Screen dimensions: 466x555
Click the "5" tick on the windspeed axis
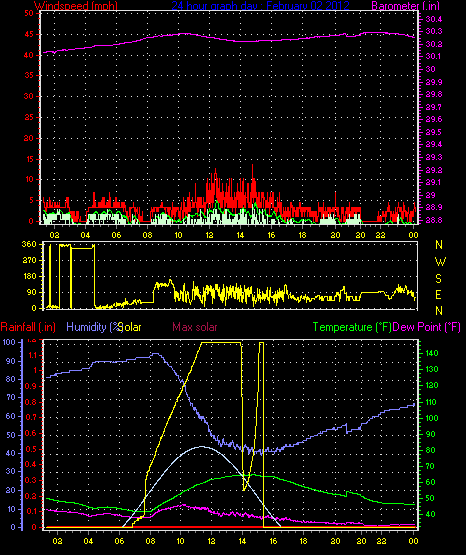coord(31,200)
